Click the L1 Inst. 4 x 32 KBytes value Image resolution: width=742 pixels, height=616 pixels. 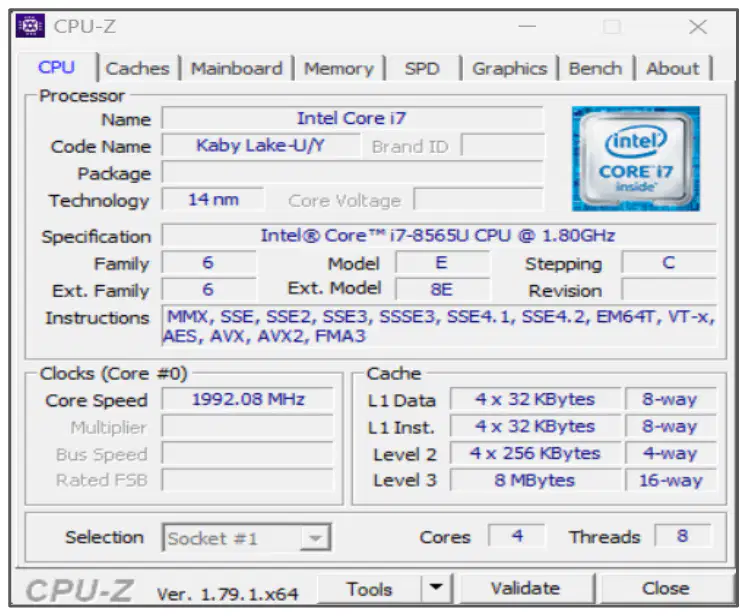click(x=535, y=426)
